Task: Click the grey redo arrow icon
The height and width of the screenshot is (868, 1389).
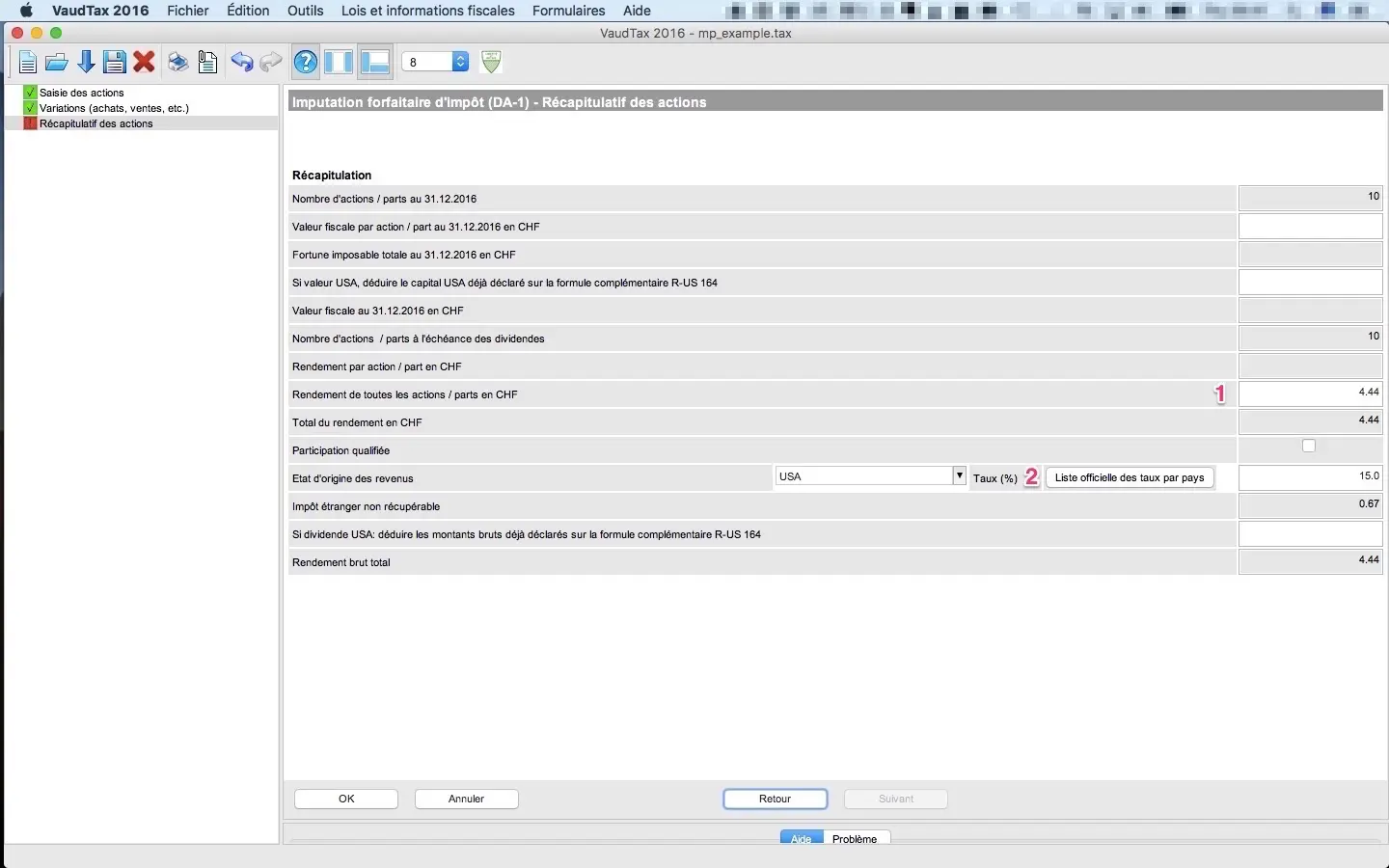Action: click(271, 63)
